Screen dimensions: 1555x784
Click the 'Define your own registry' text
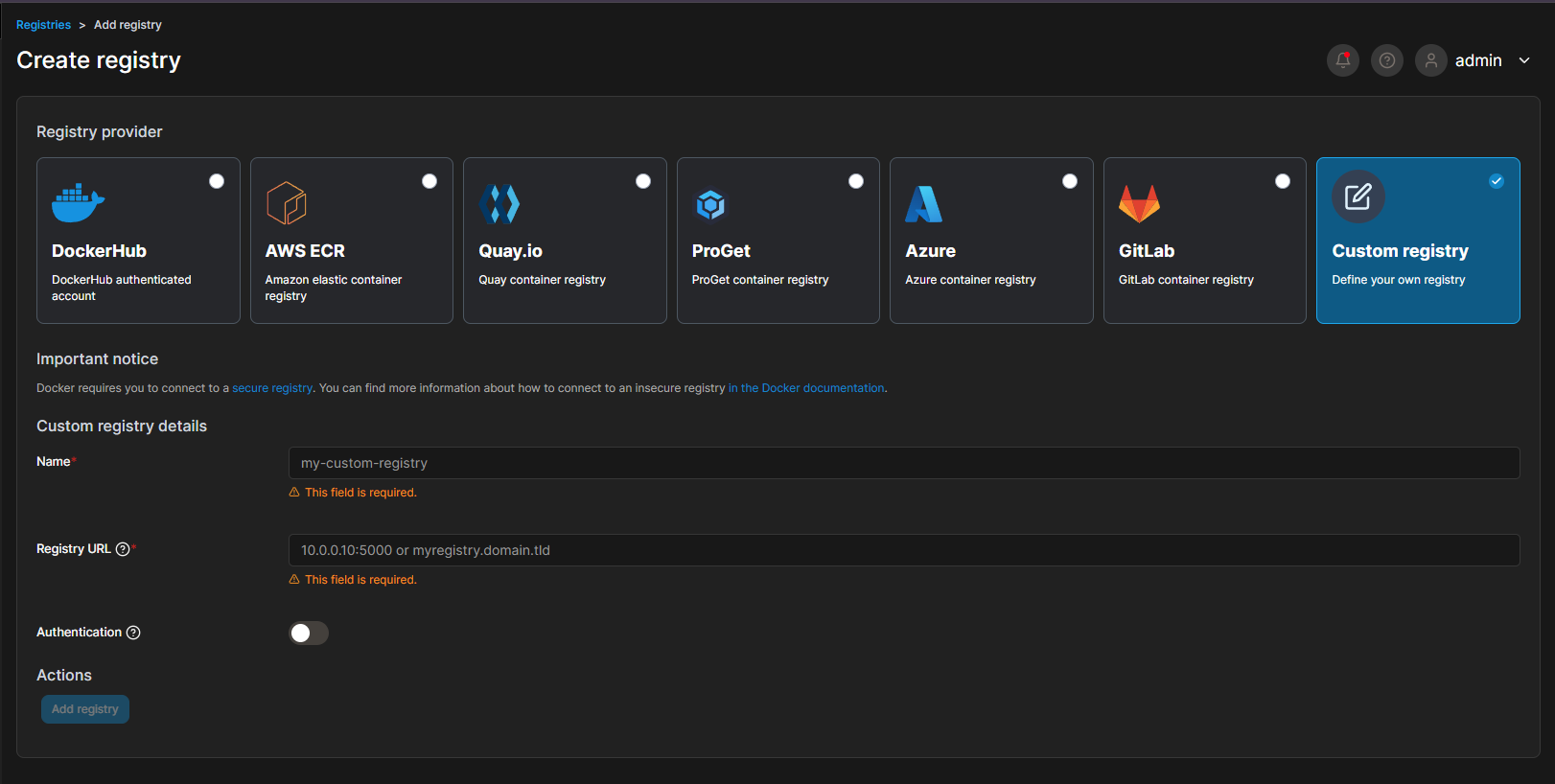click(x=1399, y=280)
